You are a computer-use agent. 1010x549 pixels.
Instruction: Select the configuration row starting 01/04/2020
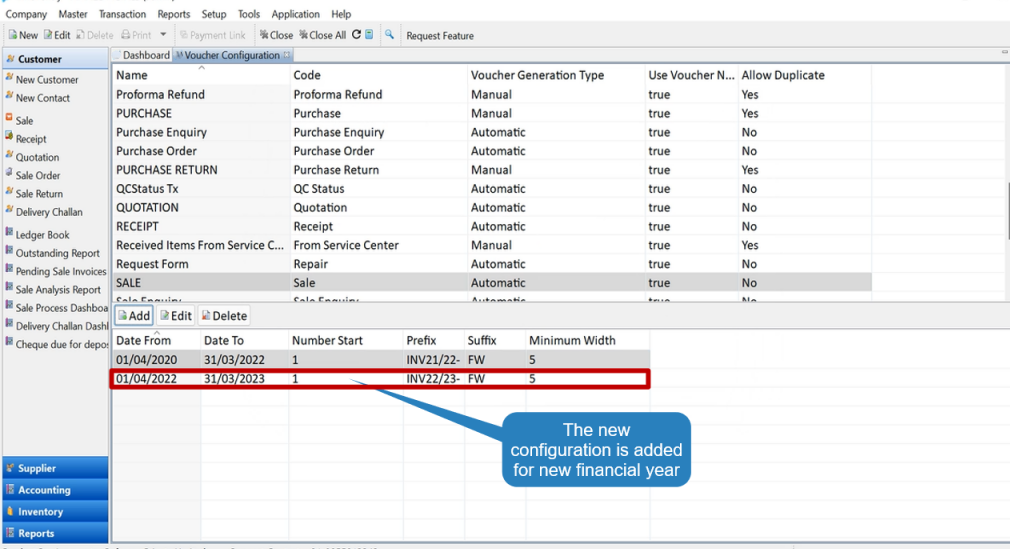click(381, 360)
